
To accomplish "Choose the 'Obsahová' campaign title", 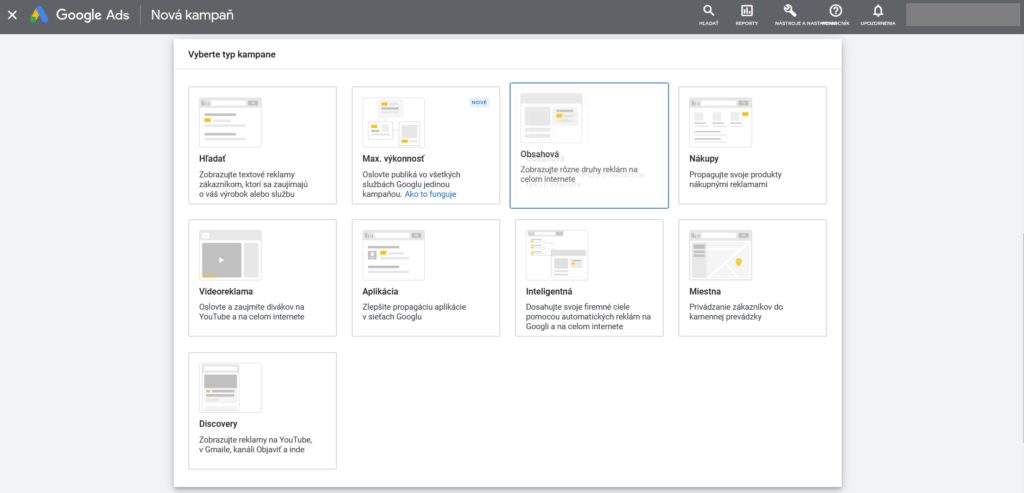I will tap(539, 155).
